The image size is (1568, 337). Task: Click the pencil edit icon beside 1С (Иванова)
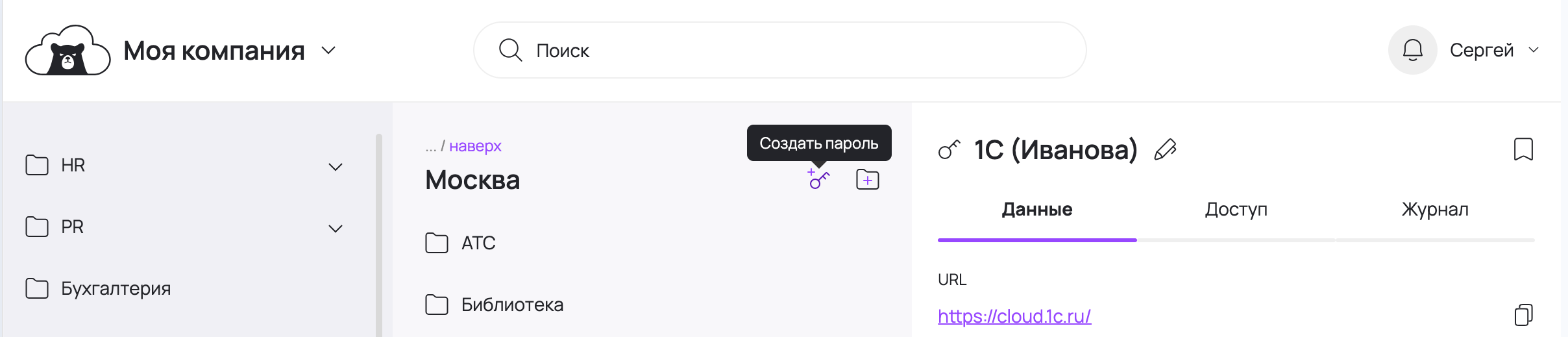coord(1165,150)
